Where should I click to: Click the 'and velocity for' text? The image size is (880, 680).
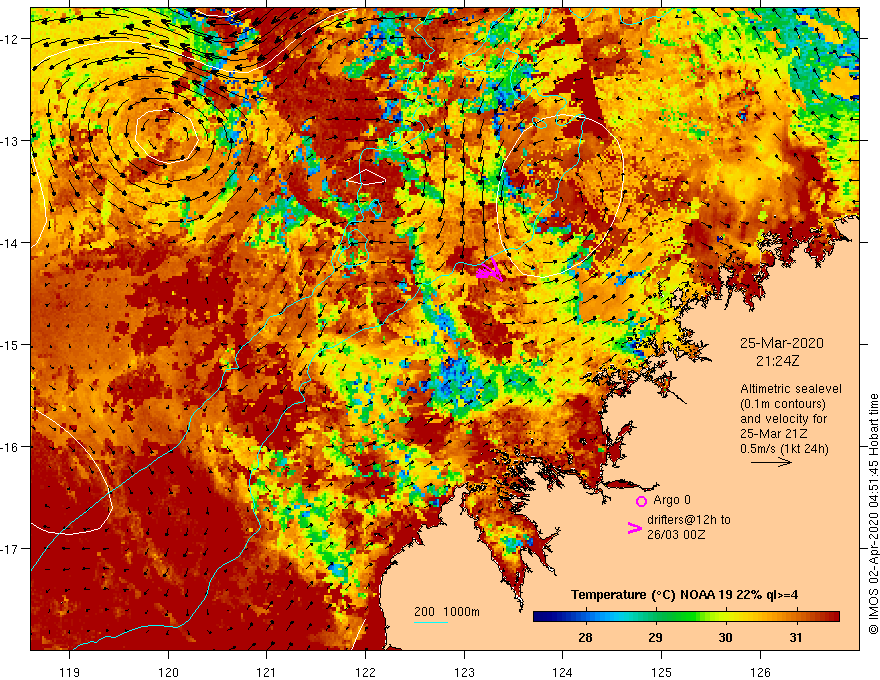tap(783, 419)
